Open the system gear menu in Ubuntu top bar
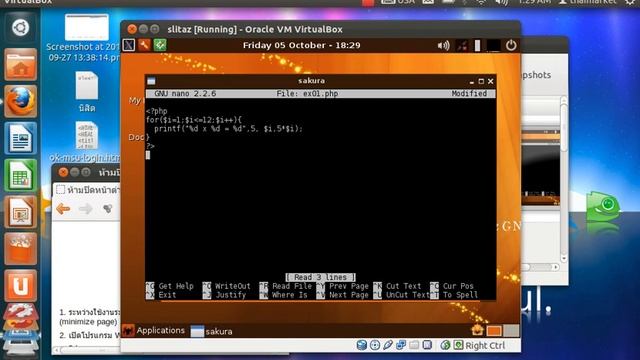 [x=631, y=2]
